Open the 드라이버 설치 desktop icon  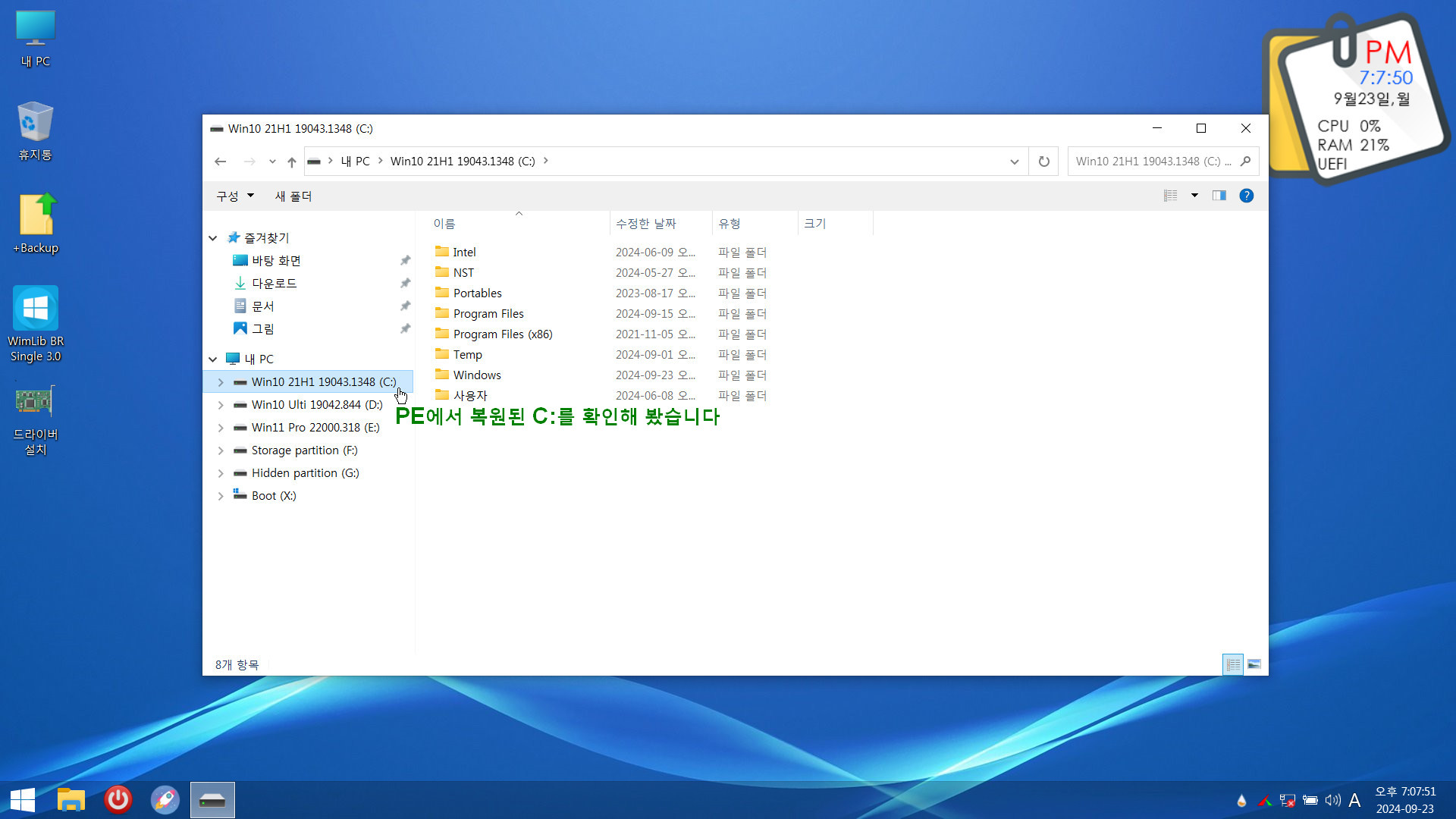(x=36, y=419)
